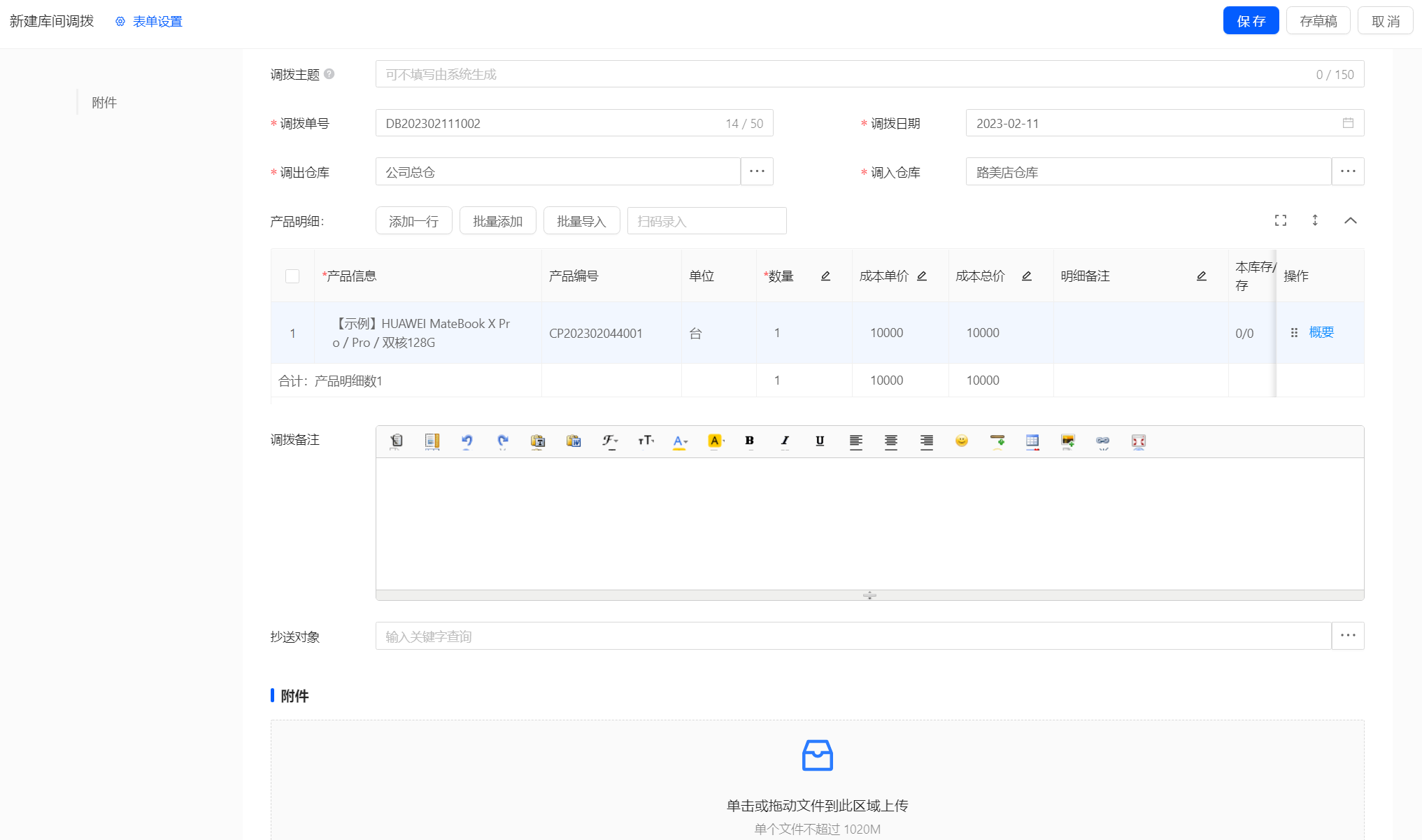Click the edit pencil in the 数量 column header
The image size is (1422, 840).
825,276
